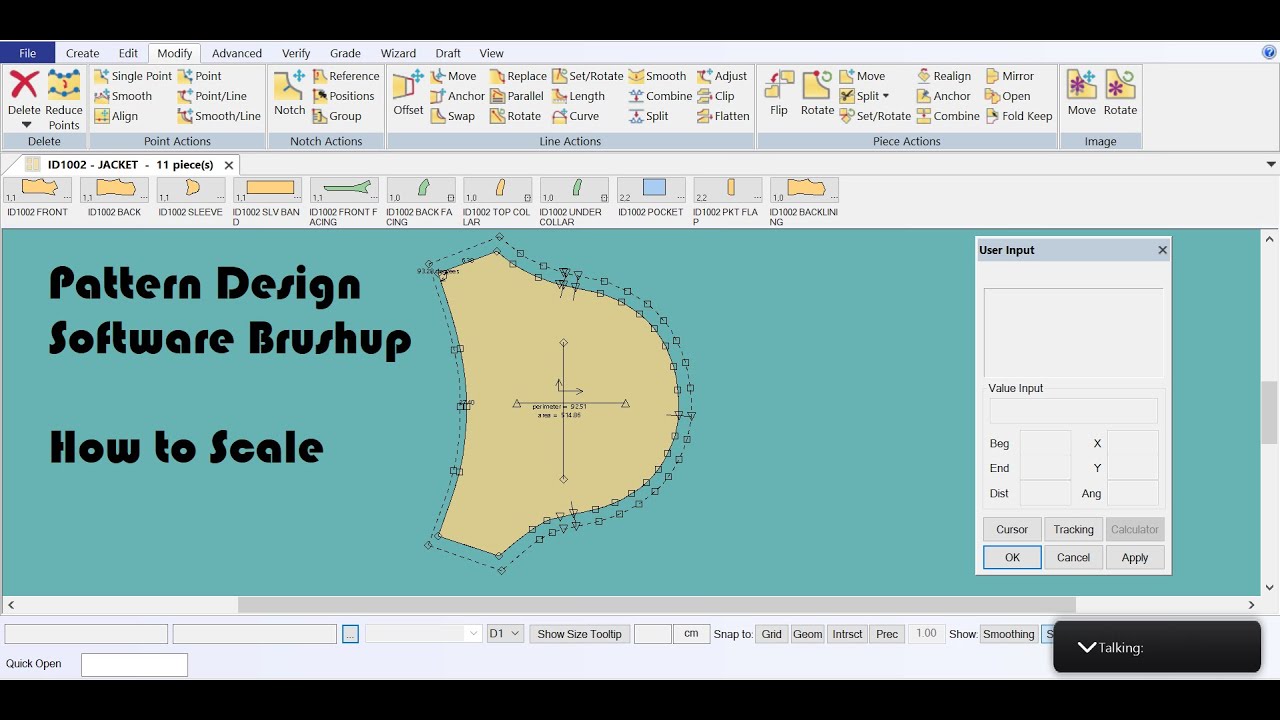Open the Delete dropdown arrow
This screenshot has height=720, width=1280.
point(26,126)
